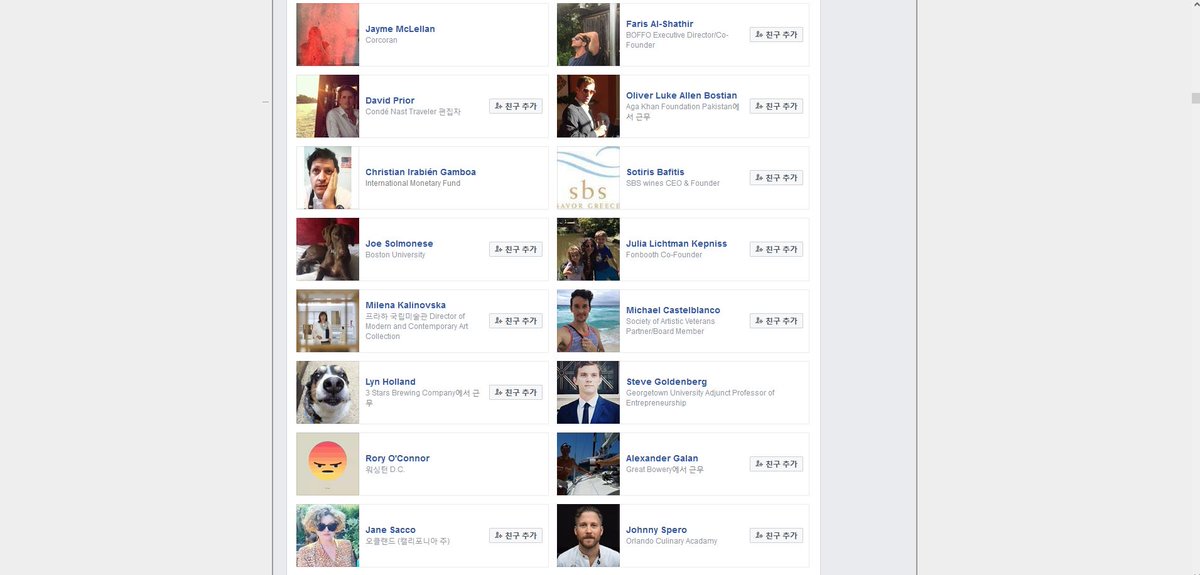Screen dimensions: 1200x575
Task: Open Steve Goldenberg's profile photo
Action: [588, 393]
